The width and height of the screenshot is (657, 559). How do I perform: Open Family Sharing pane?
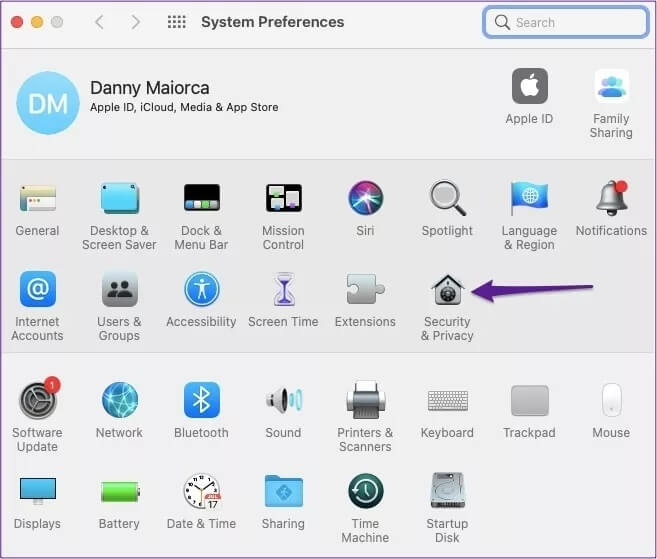coord(612,86)
